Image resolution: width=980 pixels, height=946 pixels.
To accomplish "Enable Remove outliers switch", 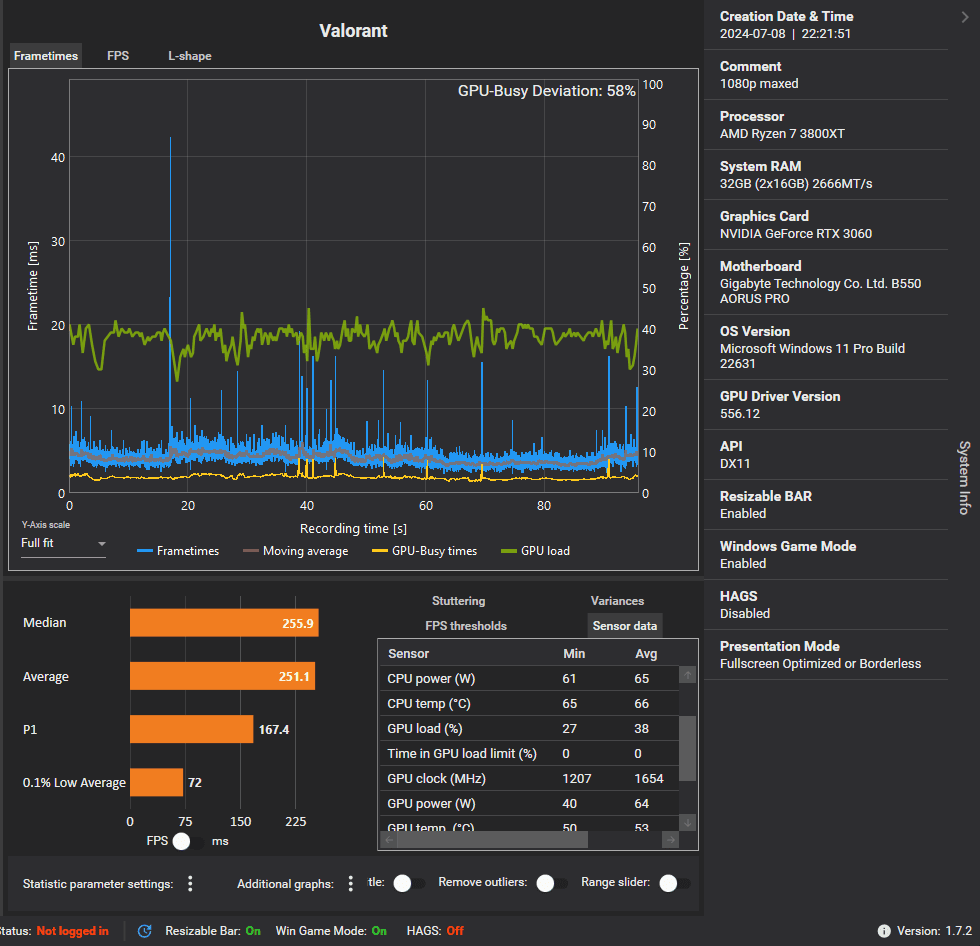I will click(x=552, y=883).
